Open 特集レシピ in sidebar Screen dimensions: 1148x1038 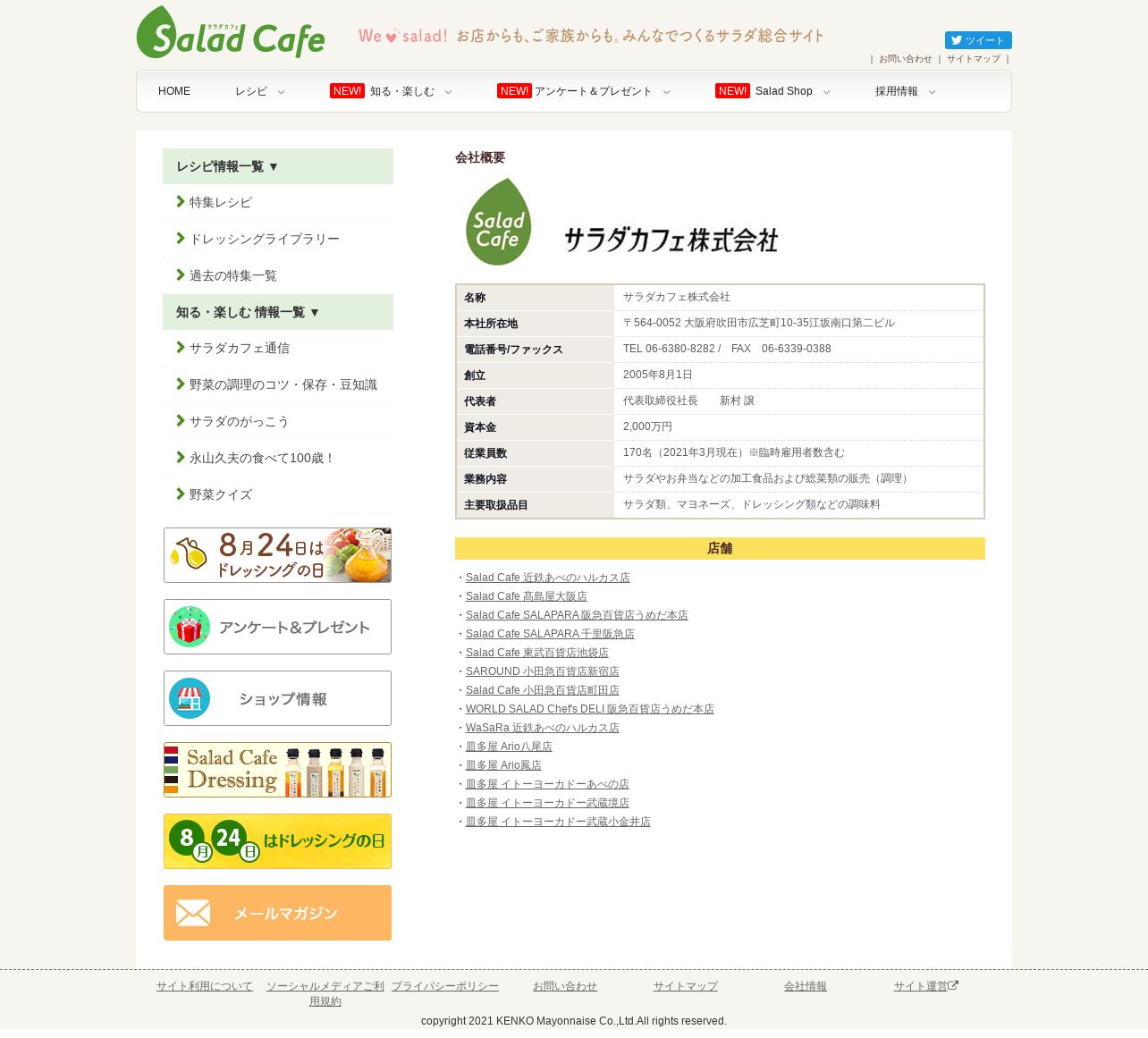point(221,203)
